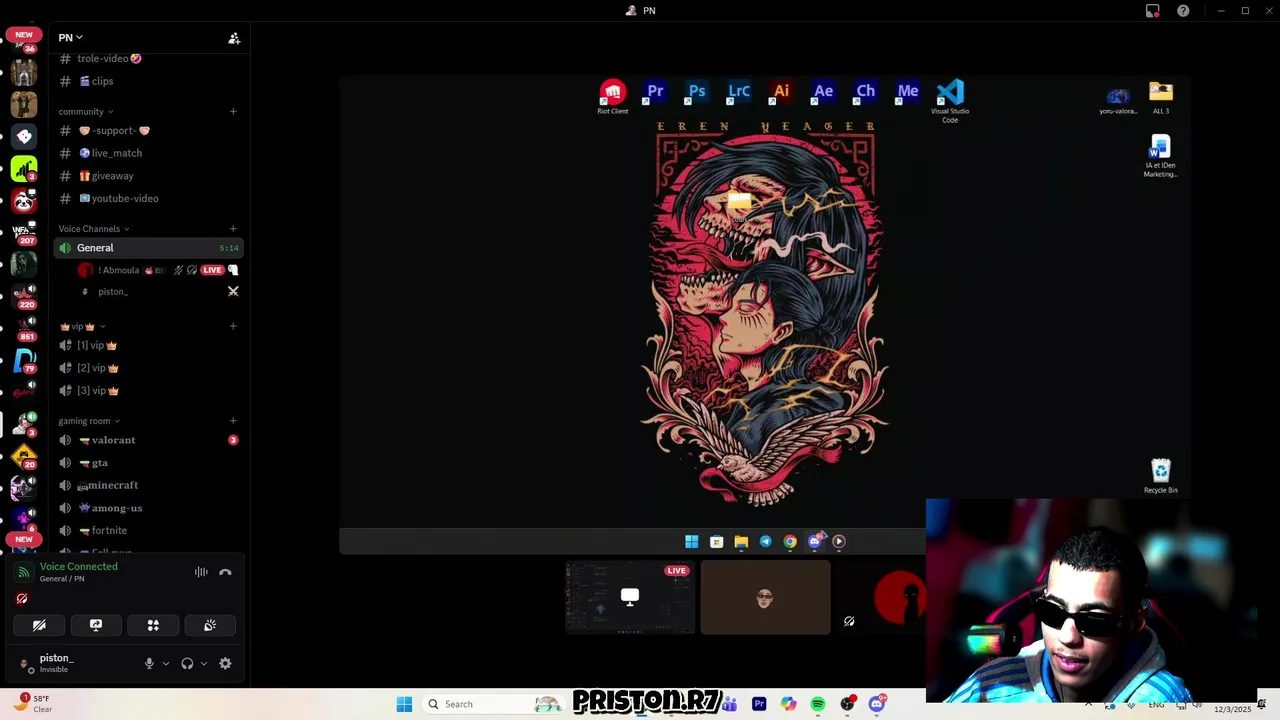
Task: Select the General voice channel
Action: point(148,248)
